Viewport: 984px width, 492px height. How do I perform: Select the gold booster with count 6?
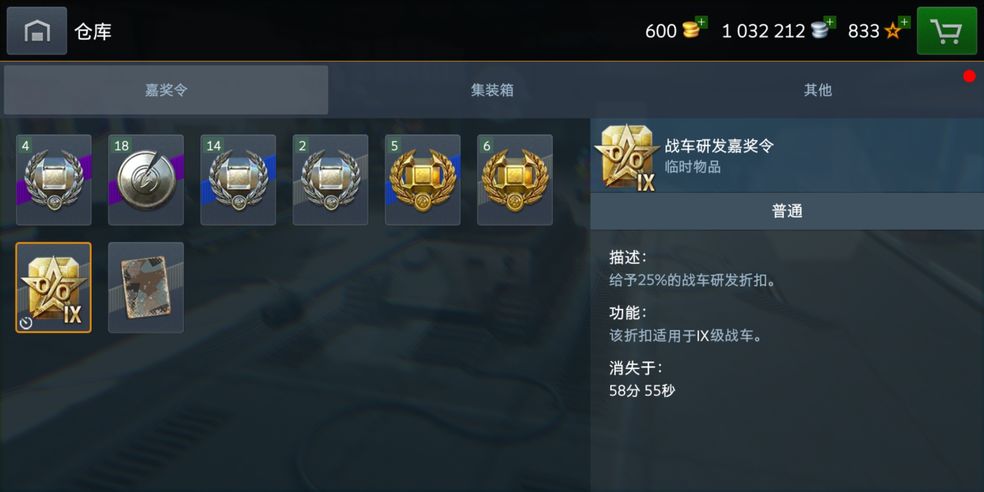pyautogui.click(x=515, y=179)
